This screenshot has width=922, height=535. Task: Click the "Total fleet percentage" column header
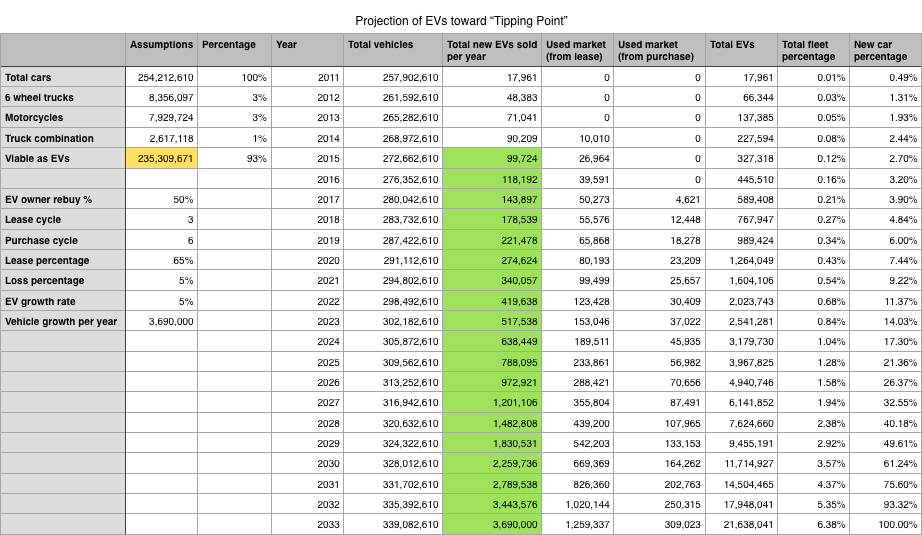click(x=813, y=50)
